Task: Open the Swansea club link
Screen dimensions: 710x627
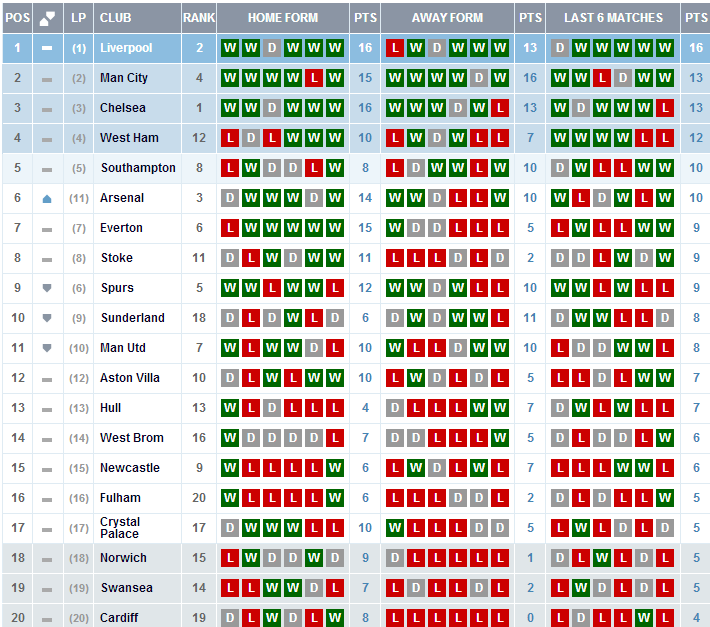Action: coord(127,588)
